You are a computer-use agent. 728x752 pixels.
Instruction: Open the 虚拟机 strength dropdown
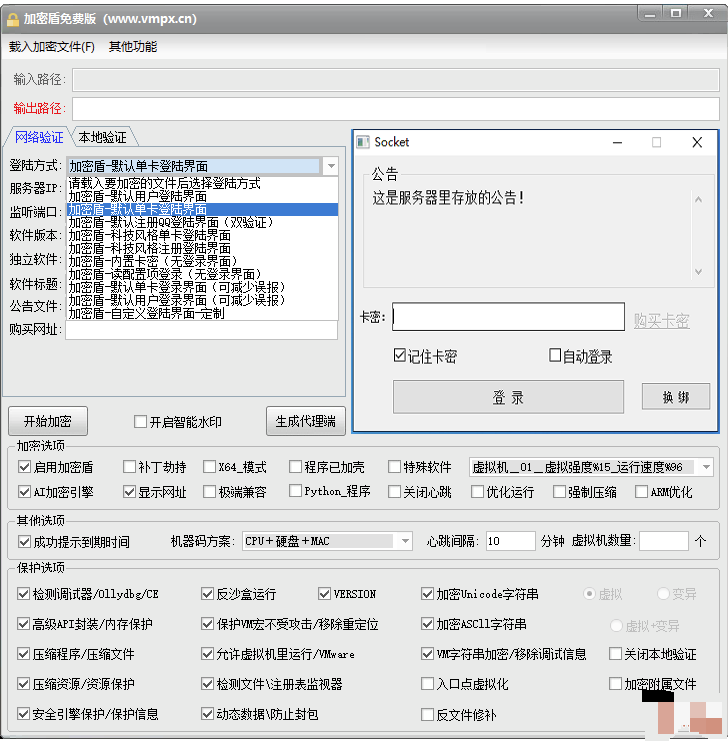tap(706, 467)
